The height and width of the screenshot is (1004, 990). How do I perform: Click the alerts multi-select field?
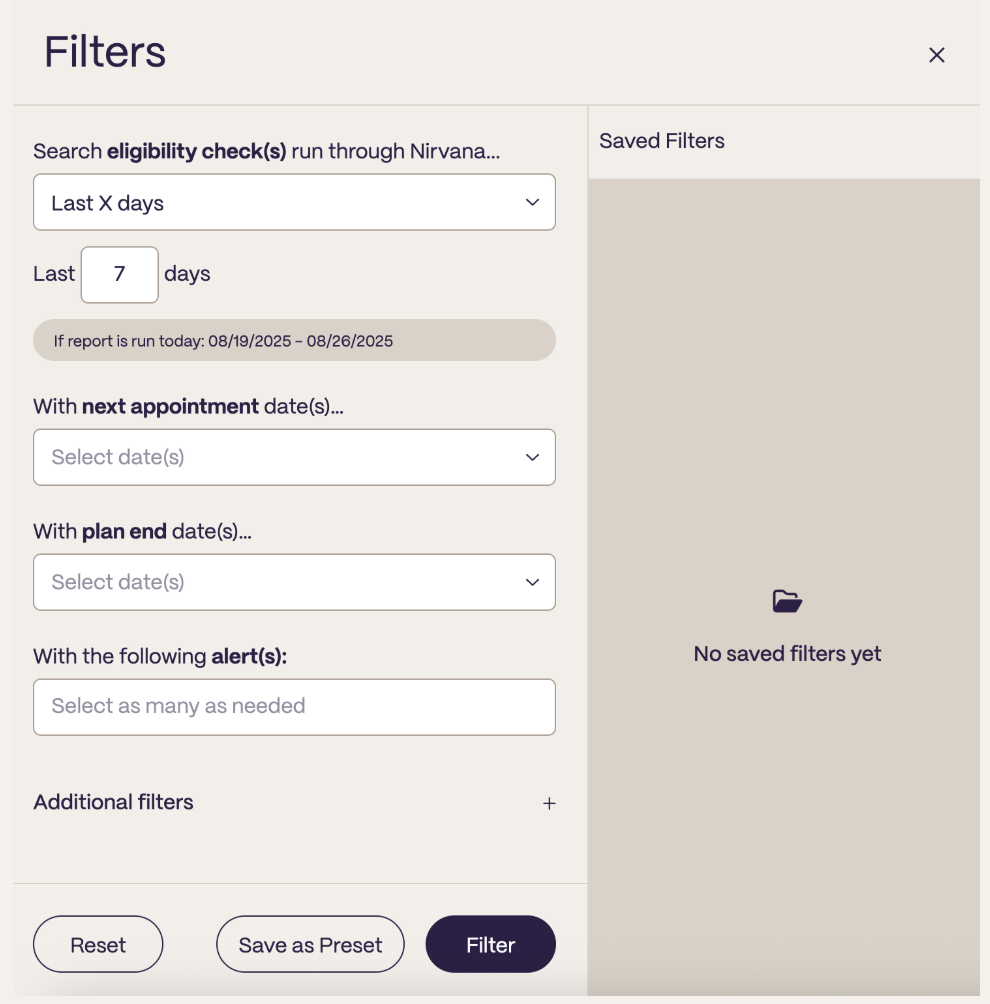[294, 707]
